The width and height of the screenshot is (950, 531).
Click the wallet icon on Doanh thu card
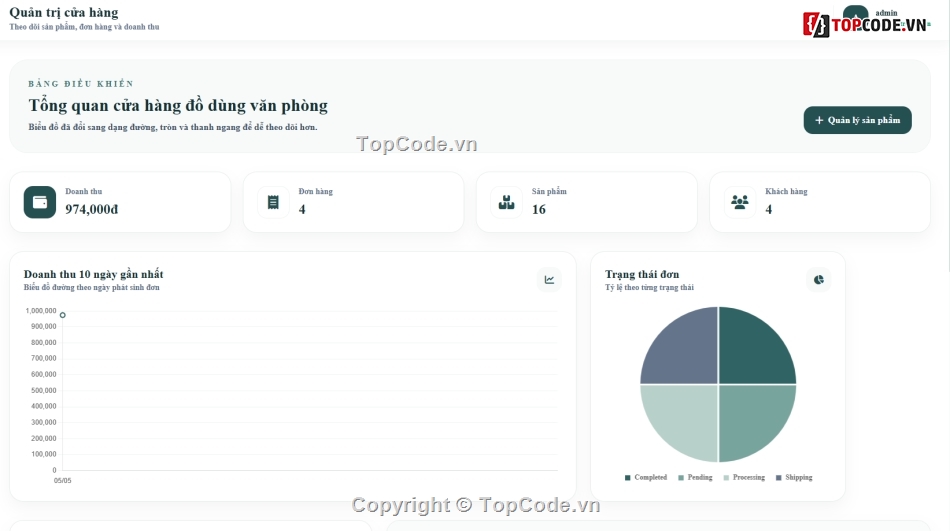click(x=40, y=202)
